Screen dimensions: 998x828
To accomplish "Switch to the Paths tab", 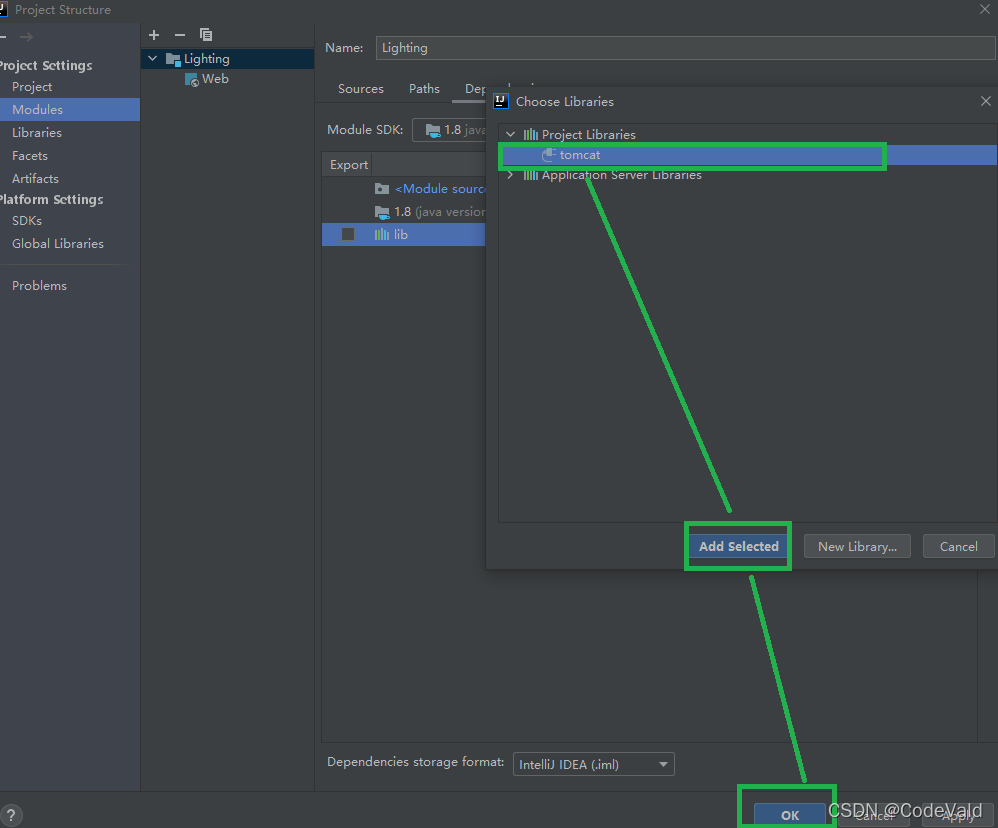I will point(425,89).
